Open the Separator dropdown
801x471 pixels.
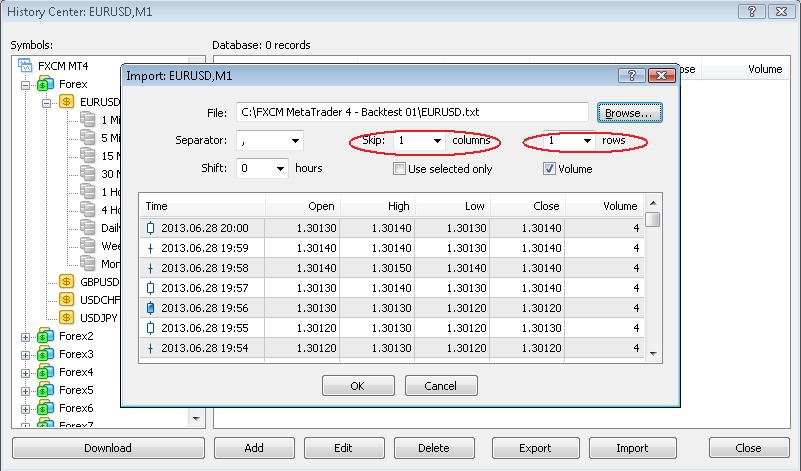(294, 142)
